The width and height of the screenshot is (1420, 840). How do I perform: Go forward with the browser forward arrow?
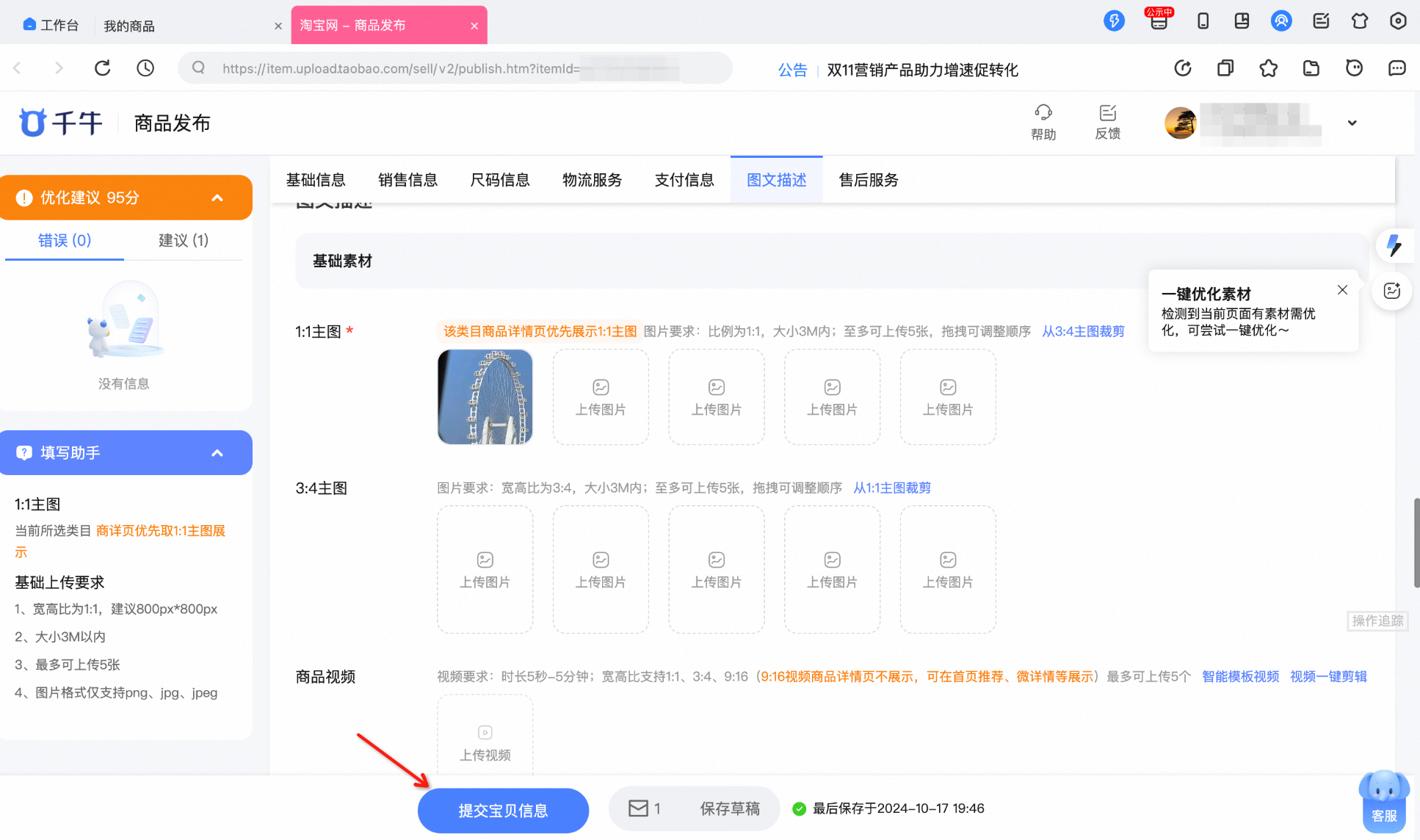[x=59, y=68]
